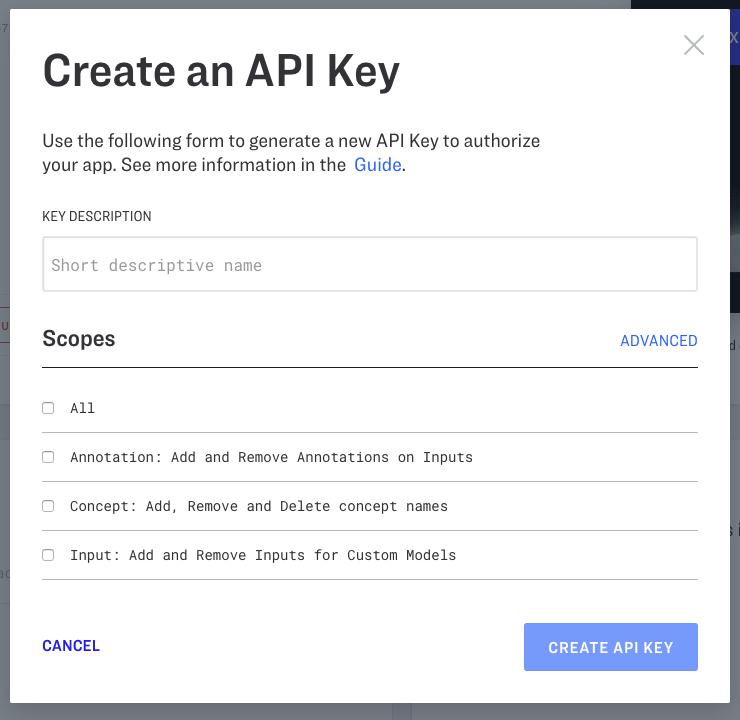Click the Concept: Add, Remove and Delete label

pyautogui.click(x=258, y=506)
